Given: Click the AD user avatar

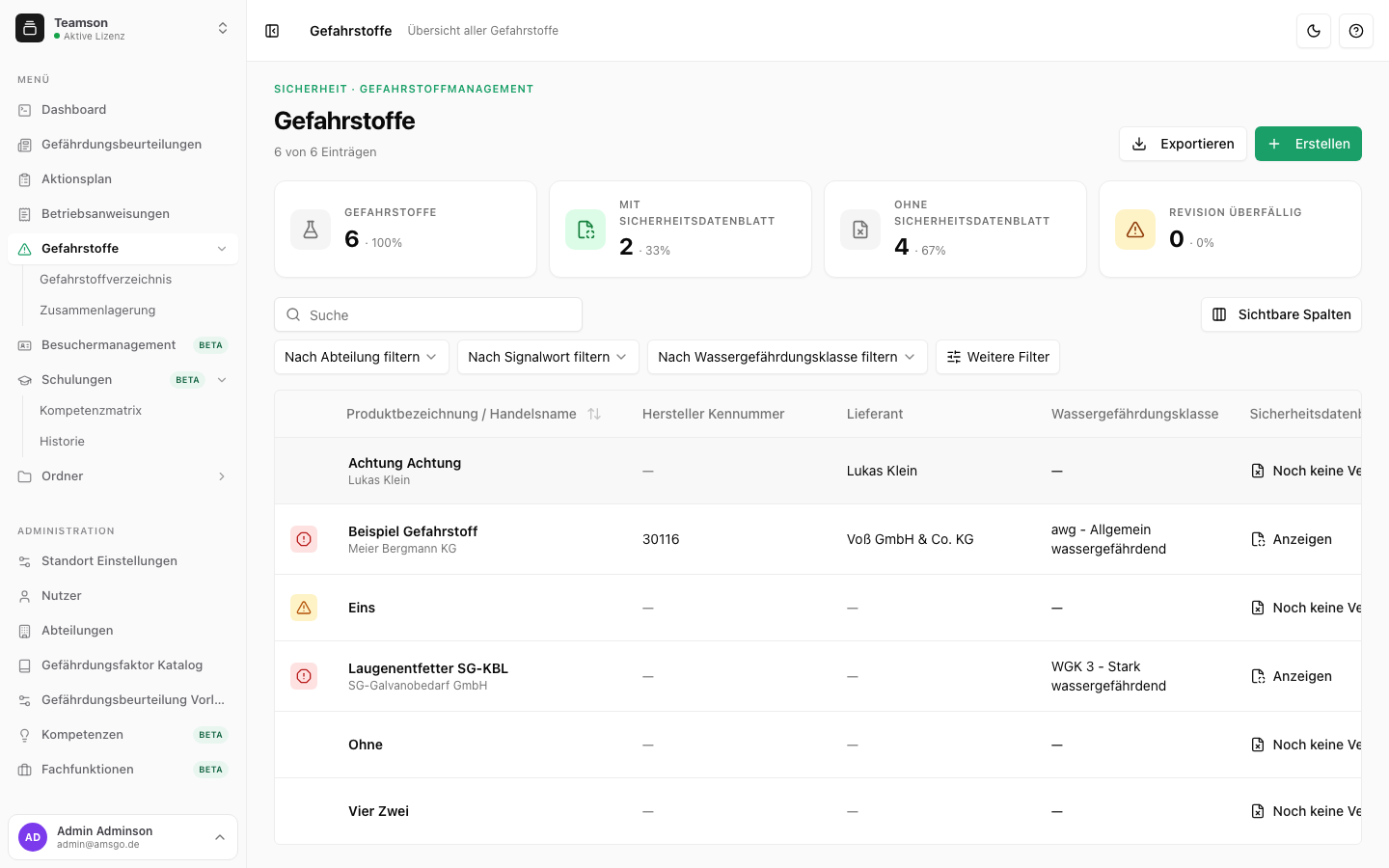Looking at the screenshot, I should tap(33, 837).
